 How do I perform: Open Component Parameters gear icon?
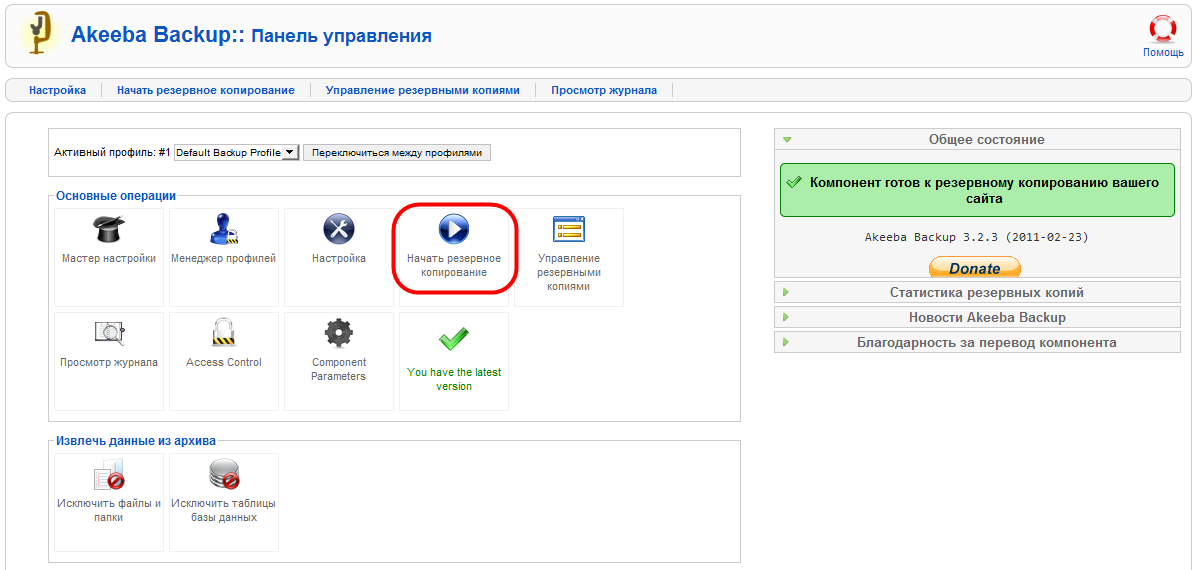(338, 332)
